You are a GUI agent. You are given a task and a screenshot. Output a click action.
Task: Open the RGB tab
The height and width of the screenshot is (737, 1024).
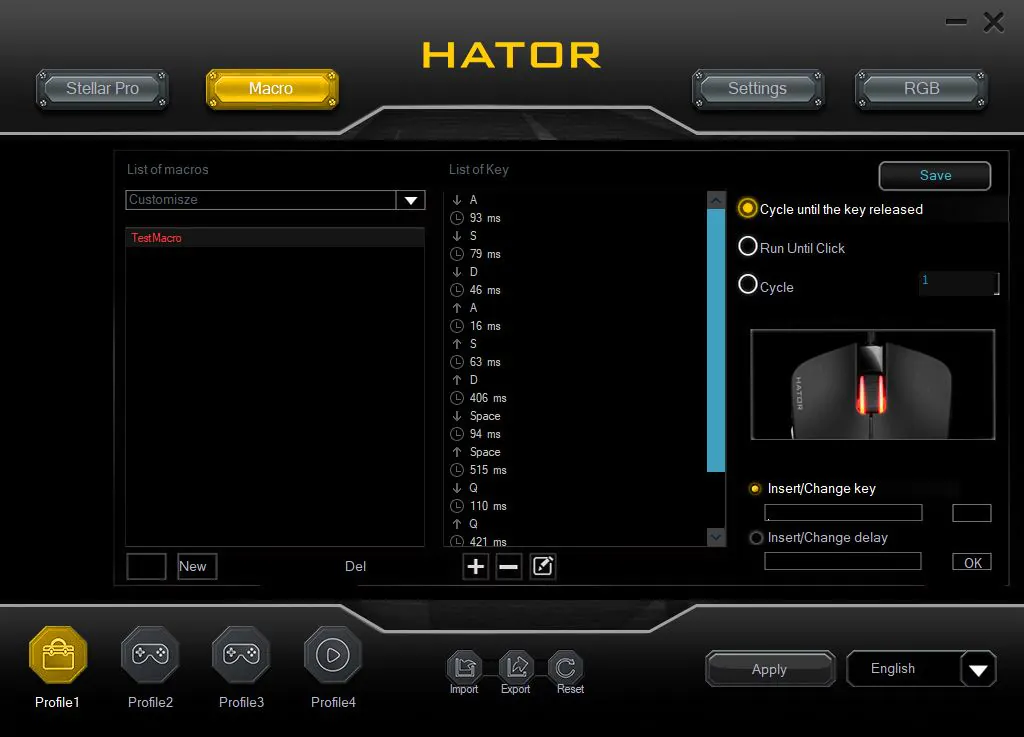921,89
